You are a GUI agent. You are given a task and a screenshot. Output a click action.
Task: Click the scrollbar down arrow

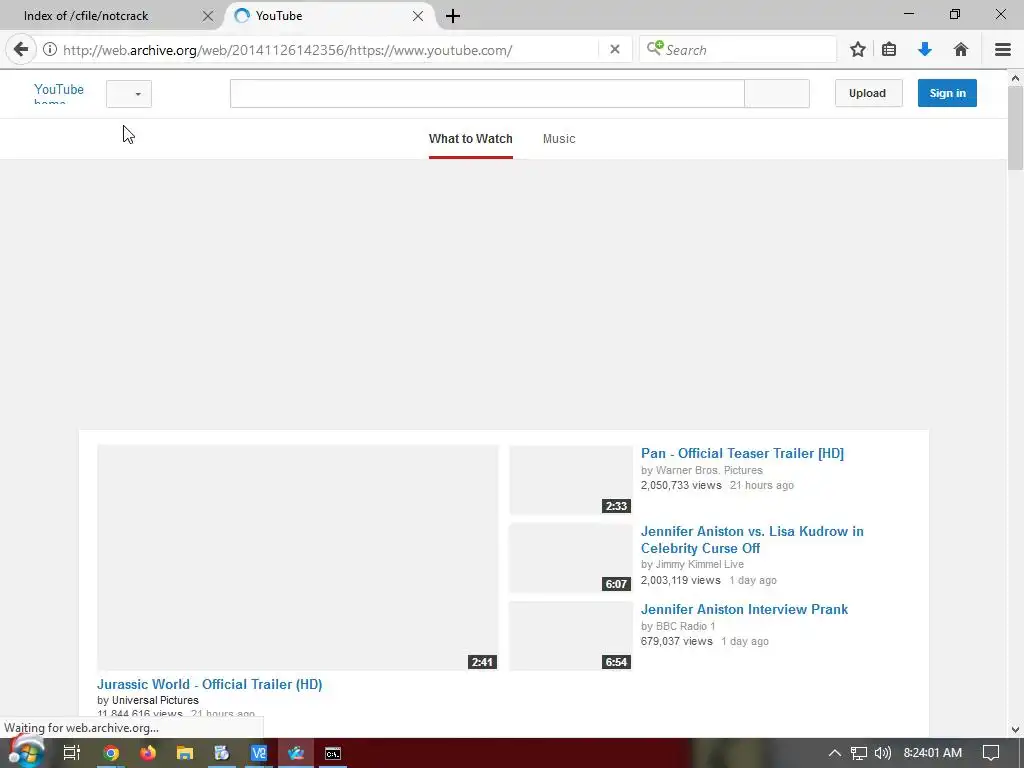click(1016, 729)
